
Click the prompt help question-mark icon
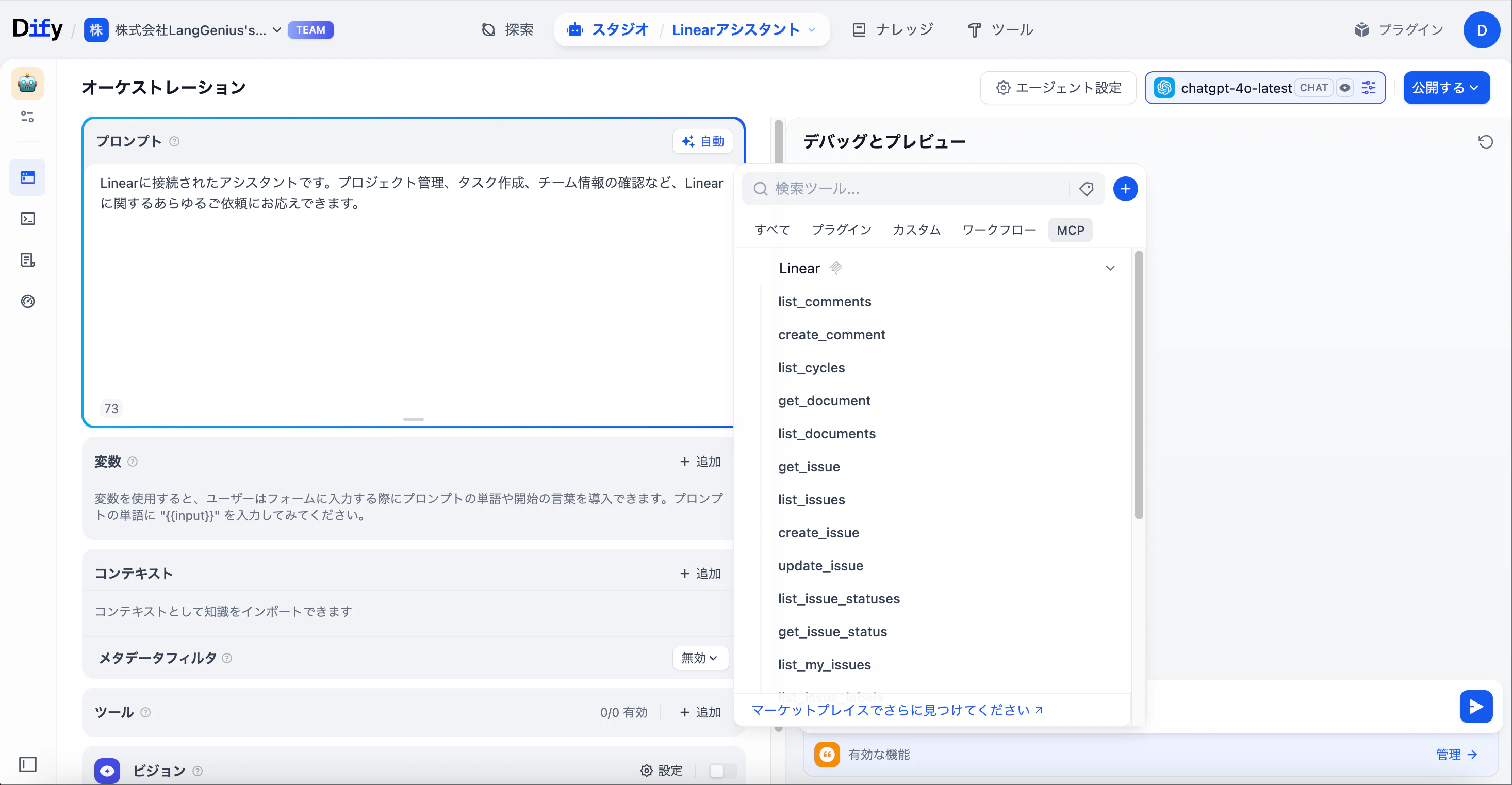(174, 141)
